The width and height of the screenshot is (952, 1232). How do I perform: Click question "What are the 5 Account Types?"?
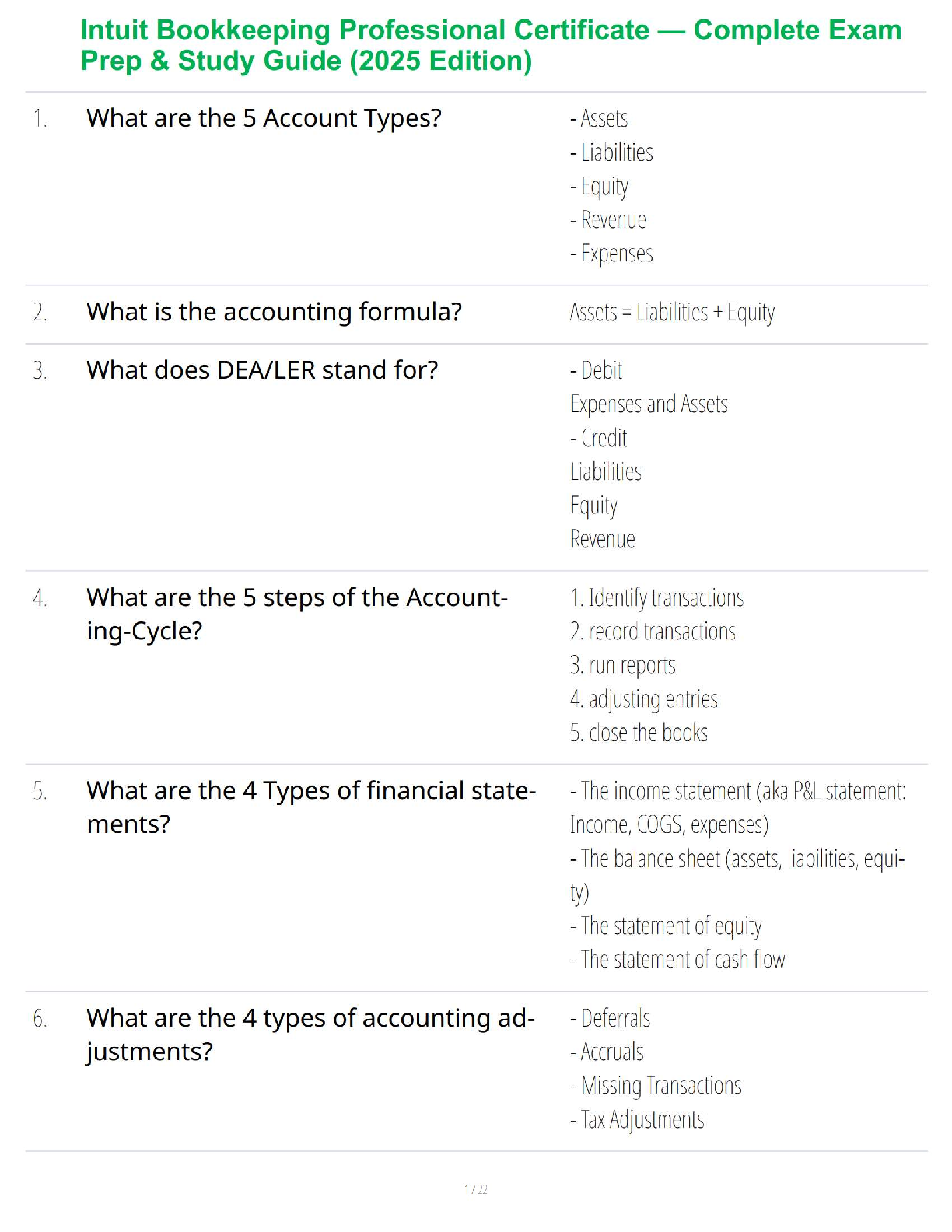264,118
